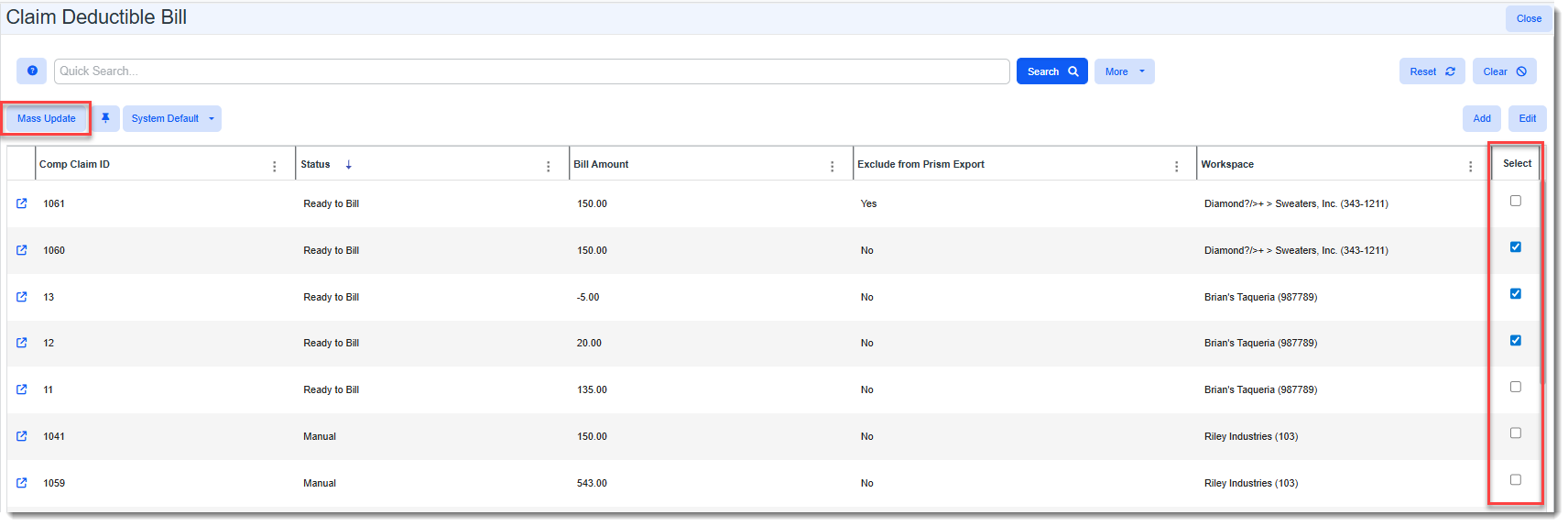The image size is (1568, 526).
Task: Open Bill Amount column options menu
Action: point(832,166)
